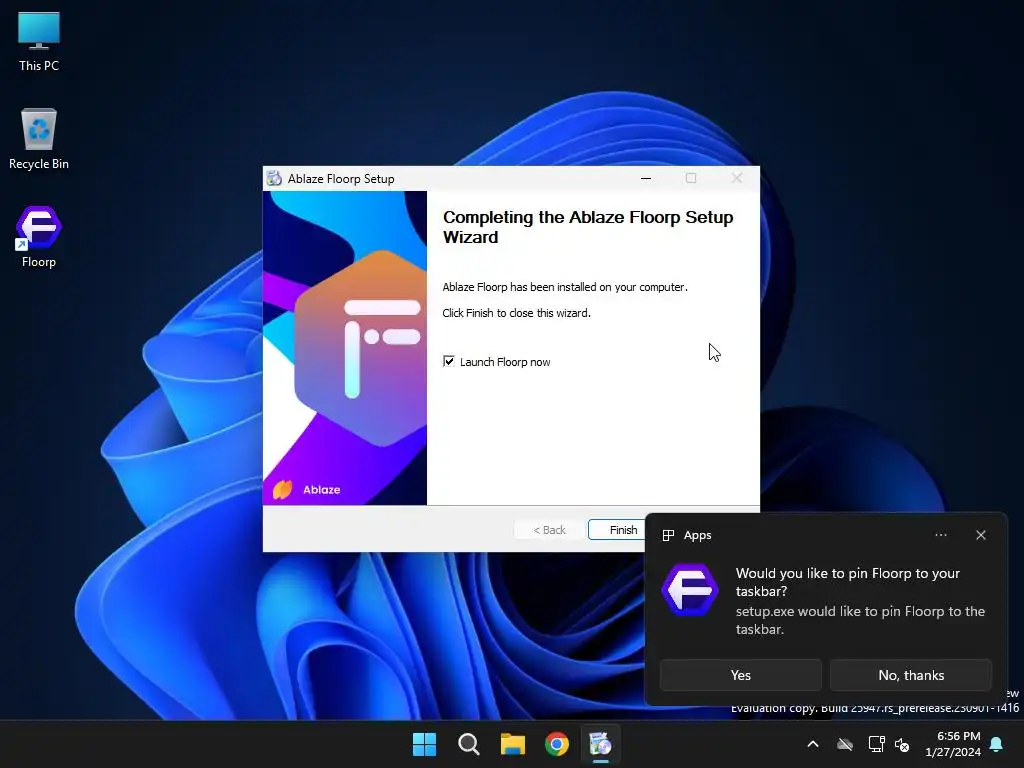Click the "Launch Floorp now" label text
1024x768 pixels.
click(x=505, y=362)
